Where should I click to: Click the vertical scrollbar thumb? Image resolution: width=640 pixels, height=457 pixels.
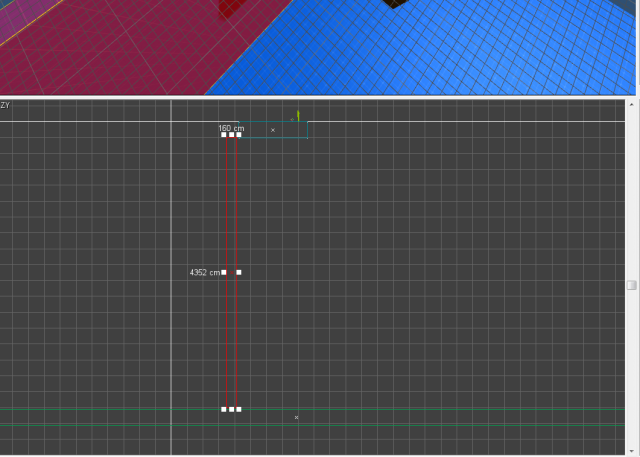pyautogui.click(x=632, y=284)
